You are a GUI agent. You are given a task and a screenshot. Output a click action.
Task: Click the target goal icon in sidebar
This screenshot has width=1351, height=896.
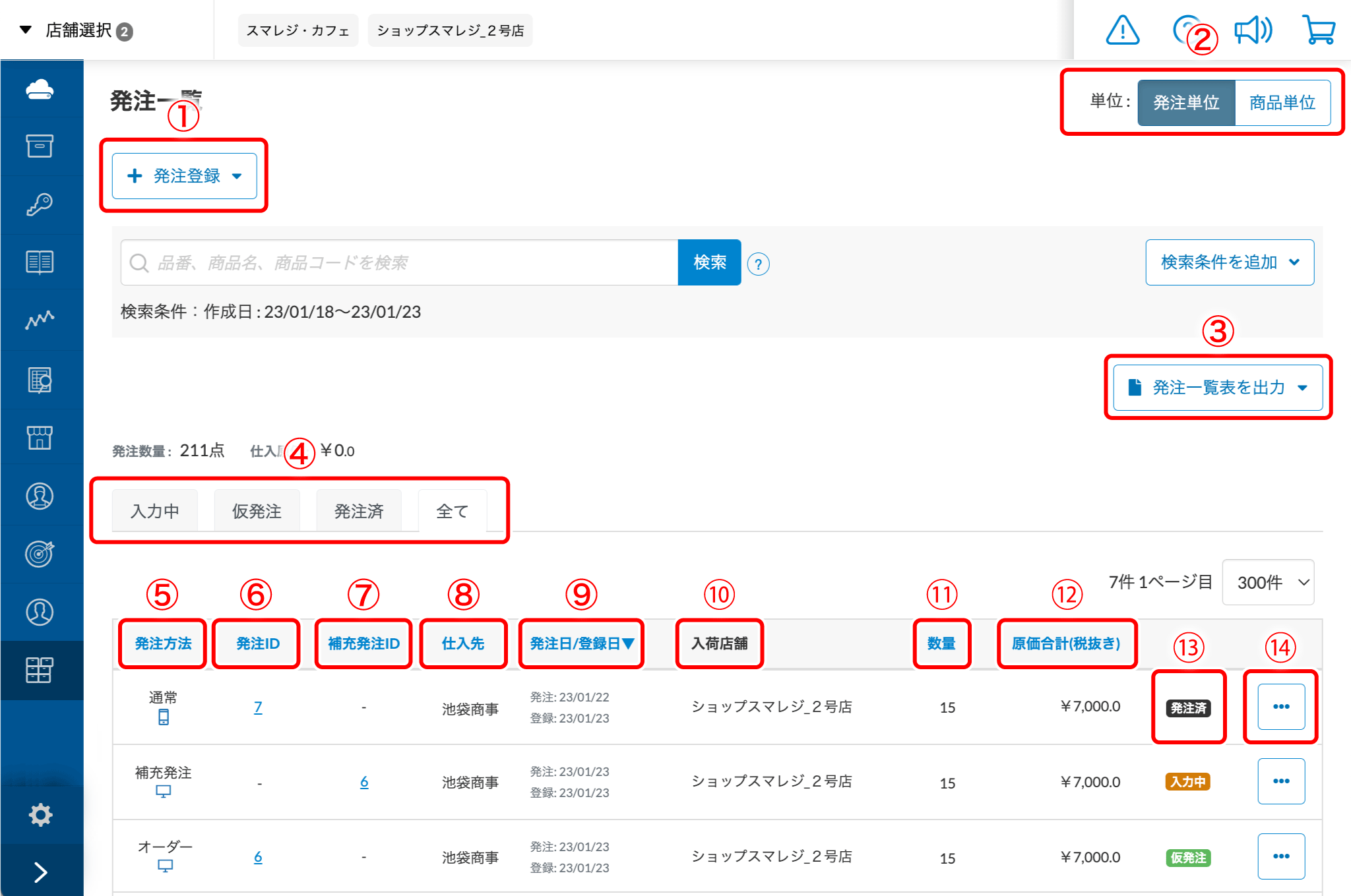point(40,553)
